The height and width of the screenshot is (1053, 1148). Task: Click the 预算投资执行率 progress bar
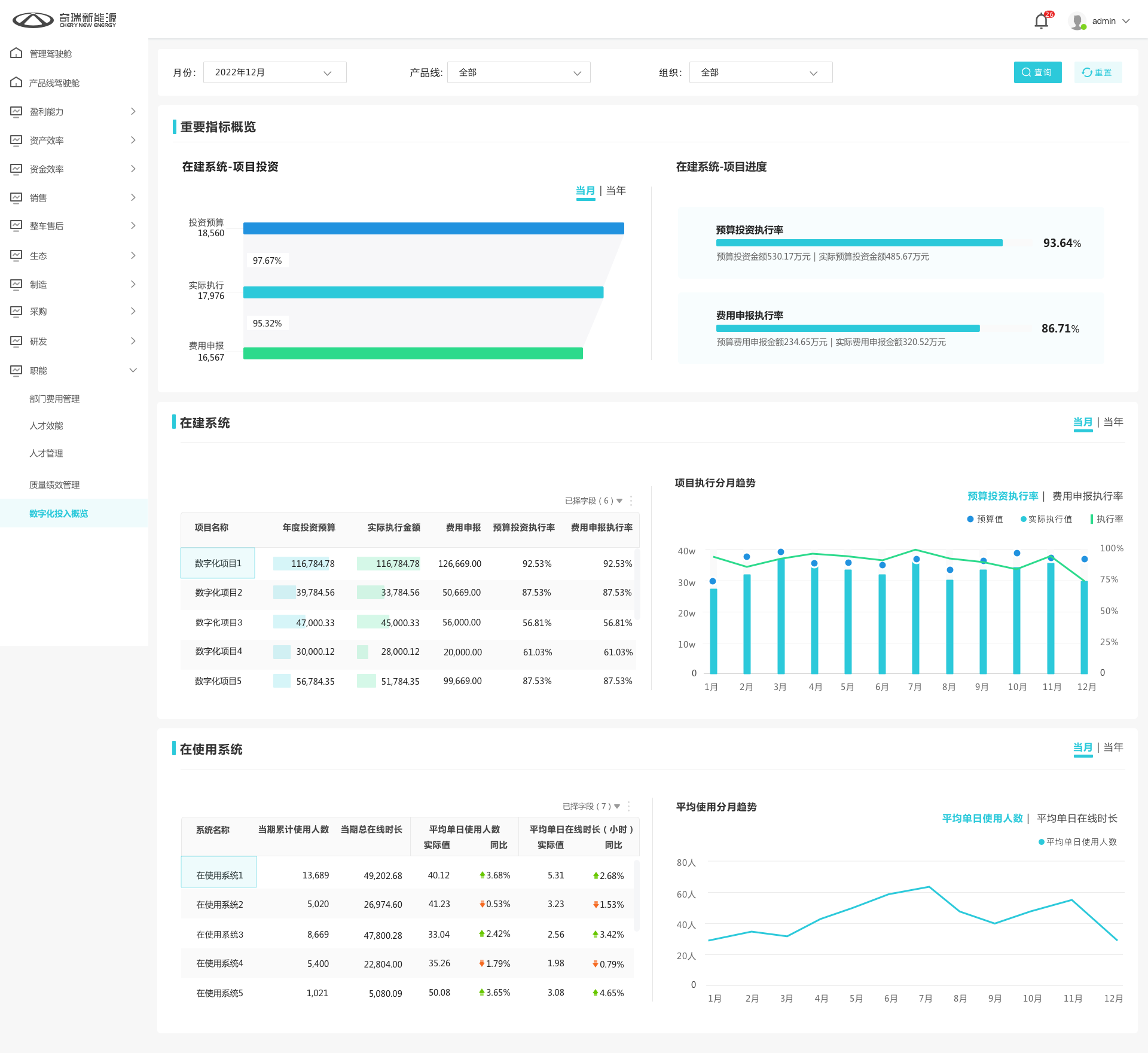pyautogui.click(x=874, y=243)
